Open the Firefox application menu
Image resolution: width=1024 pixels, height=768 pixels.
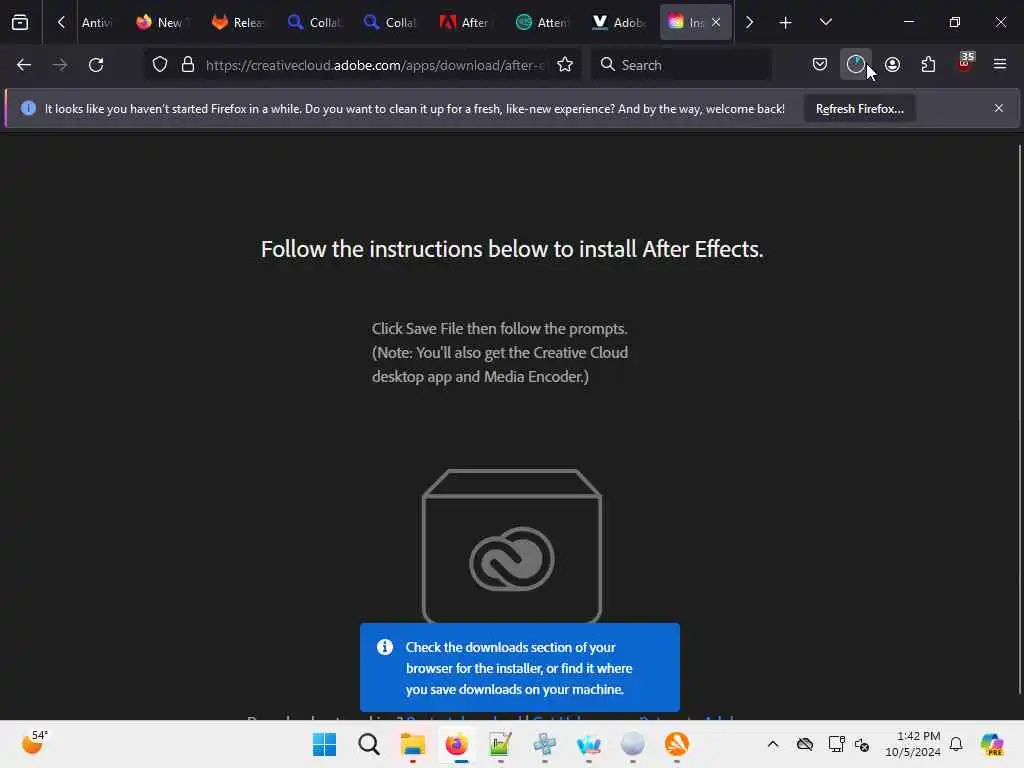coord(1000,64)
